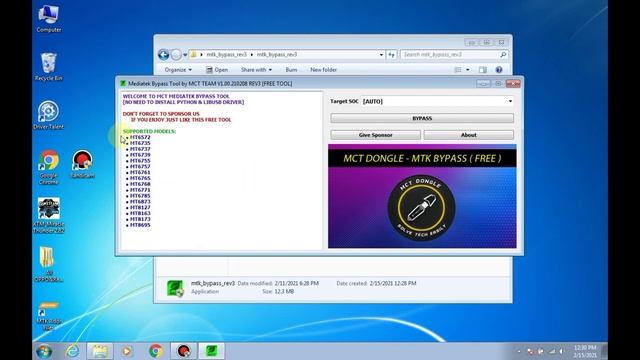Open the Recycle Bin desktop icon
640x360 pixels.
(x=49, y=67)
